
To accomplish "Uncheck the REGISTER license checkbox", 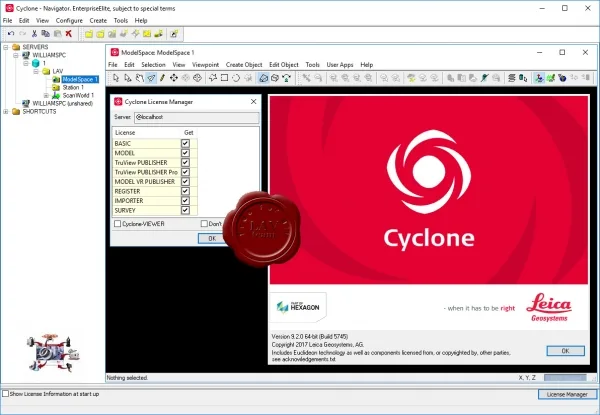I will coord(185,191).
